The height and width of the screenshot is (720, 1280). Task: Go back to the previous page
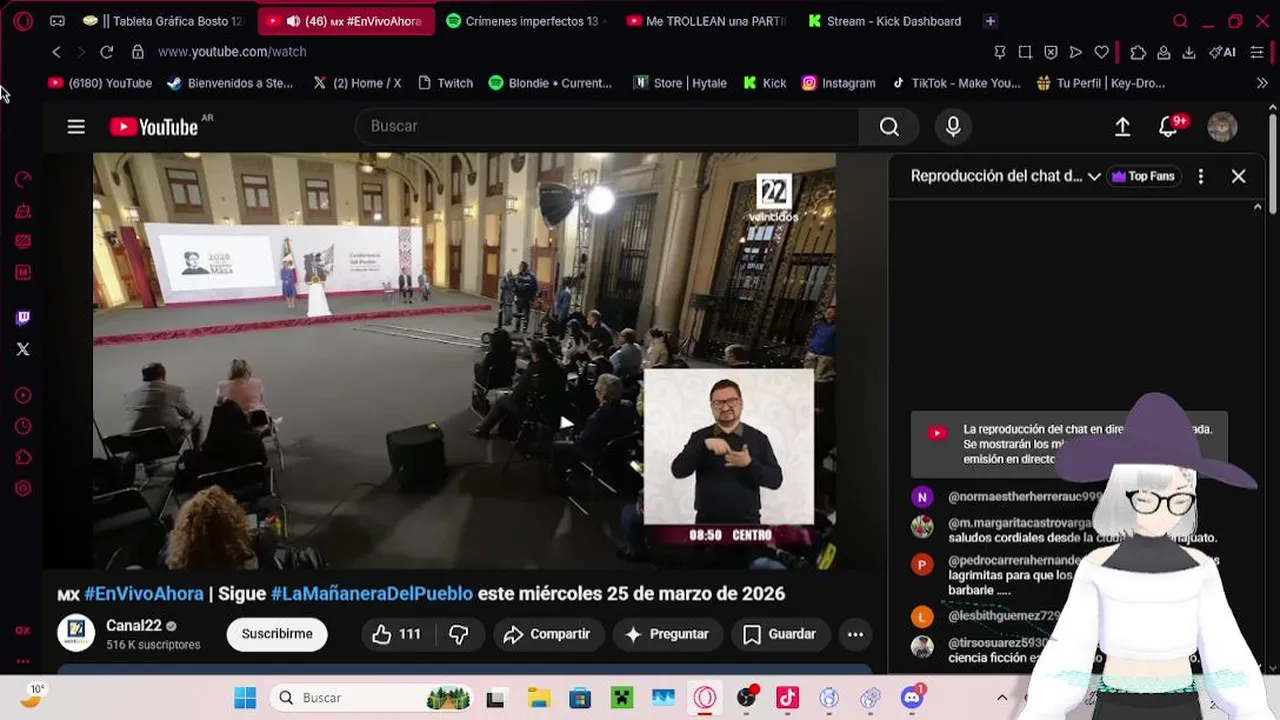[x=56, y=52]
